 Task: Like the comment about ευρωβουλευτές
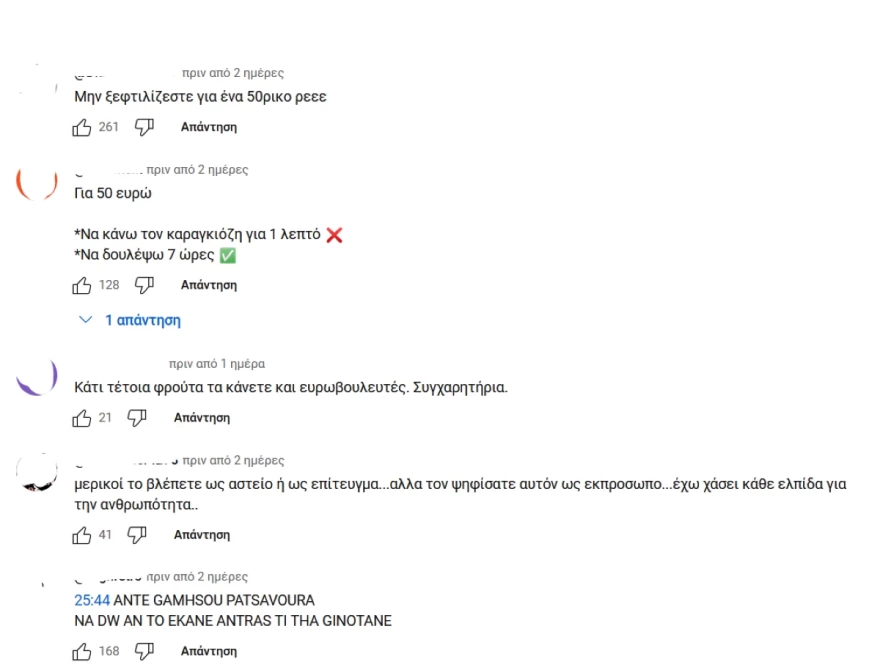coord(82,417)
